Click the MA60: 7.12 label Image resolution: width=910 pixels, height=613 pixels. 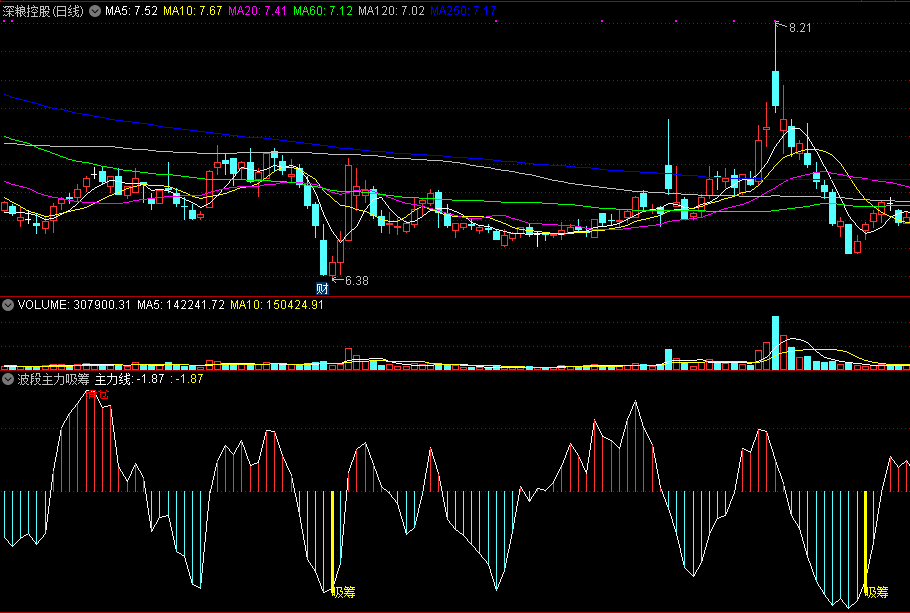pyautogui.click(x=322, y=11)
